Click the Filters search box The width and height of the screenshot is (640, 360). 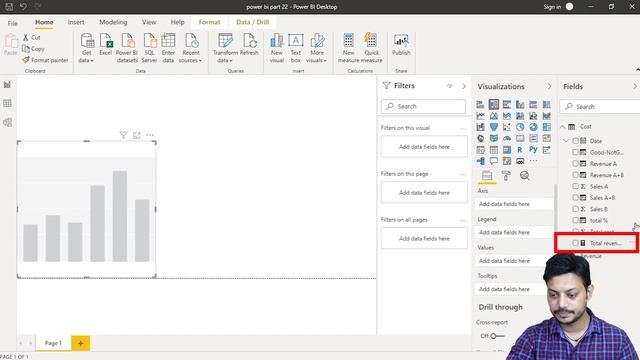click(x=423, y=106)
